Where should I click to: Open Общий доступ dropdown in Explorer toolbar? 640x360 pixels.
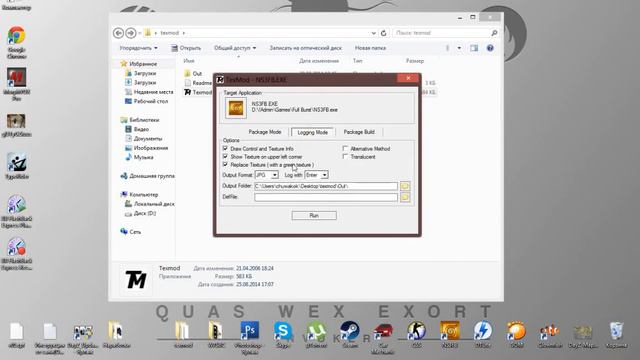(235, 48)
